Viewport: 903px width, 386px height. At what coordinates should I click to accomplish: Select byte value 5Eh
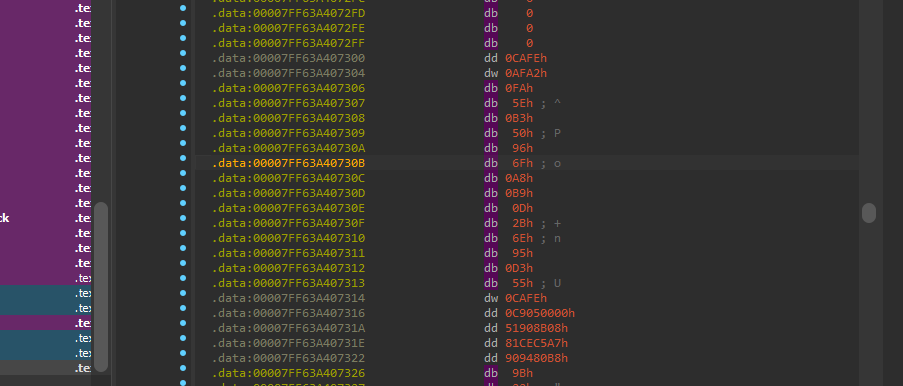click(522, 104)
